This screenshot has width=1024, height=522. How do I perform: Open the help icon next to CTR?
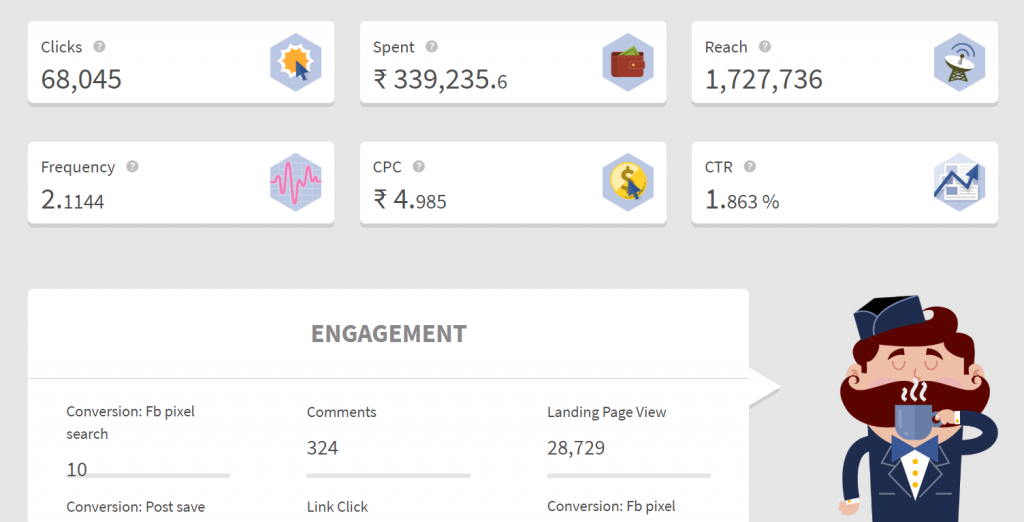[750, 167]
